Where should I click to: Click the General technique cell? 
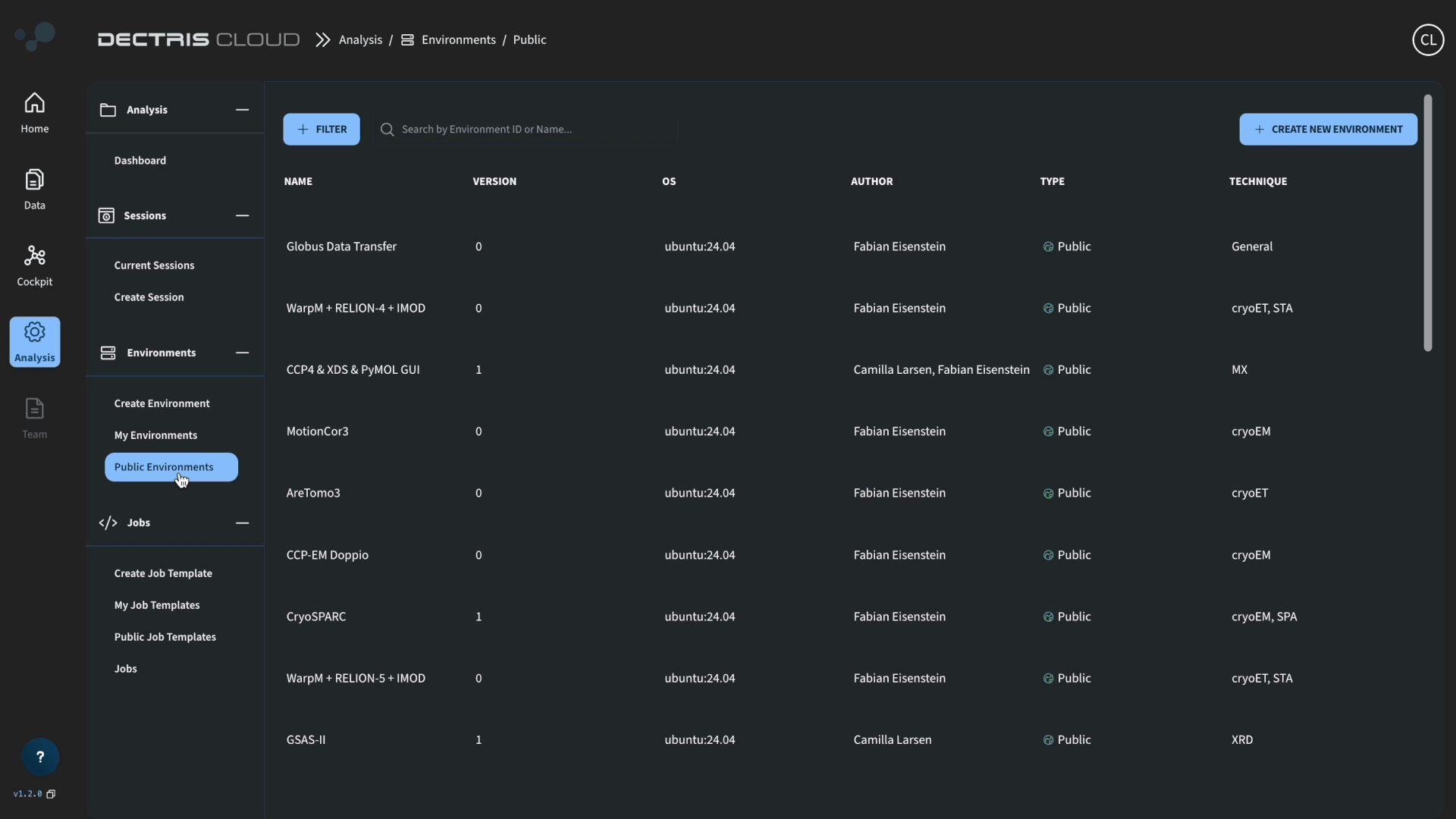coord(1252,246)
